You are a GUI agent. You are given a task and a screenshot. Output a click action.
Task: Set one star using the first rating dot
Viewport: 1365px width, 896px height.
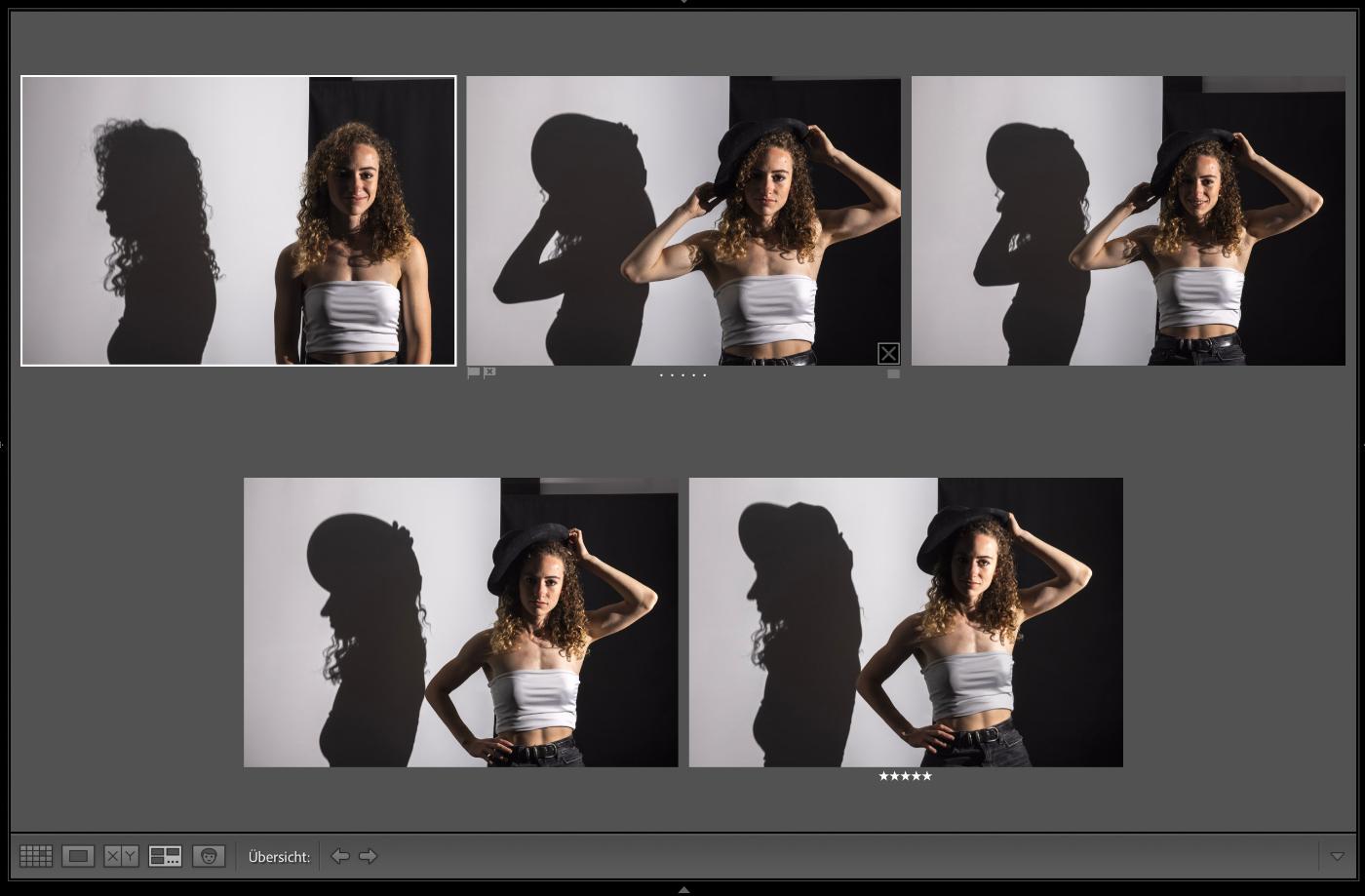pos(662,374)
